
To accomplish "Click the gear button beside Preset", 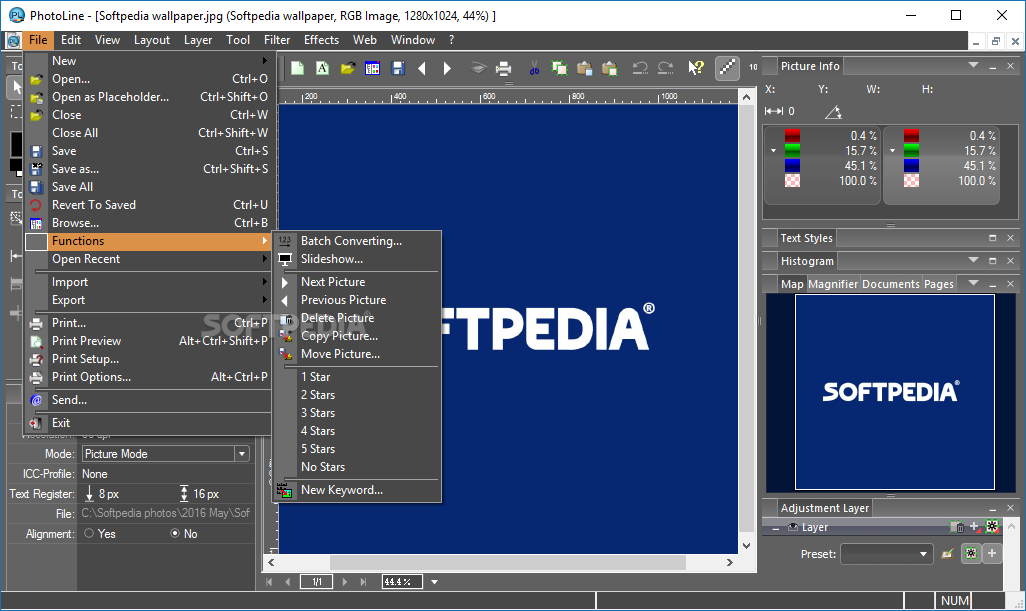I will pyautogui.click(x=970, y=553).
